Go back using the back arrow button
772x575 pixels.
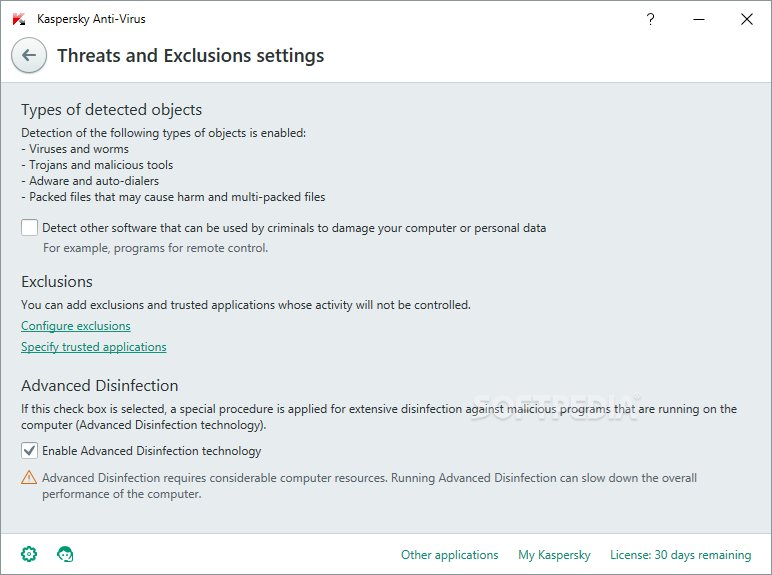pyautogui.click(x=29, y=56)
